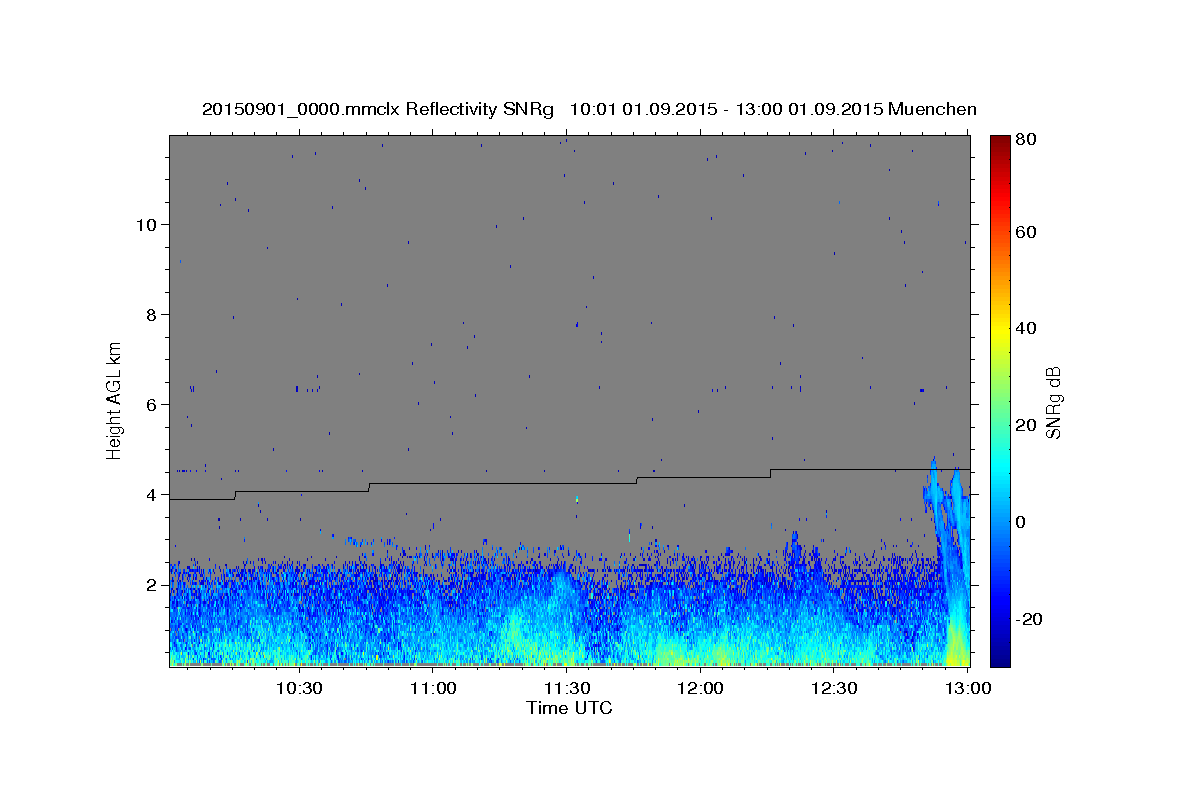Click the height axis label 6
The height and width of the screenshot is (800, 1200).
coord(151,404)
